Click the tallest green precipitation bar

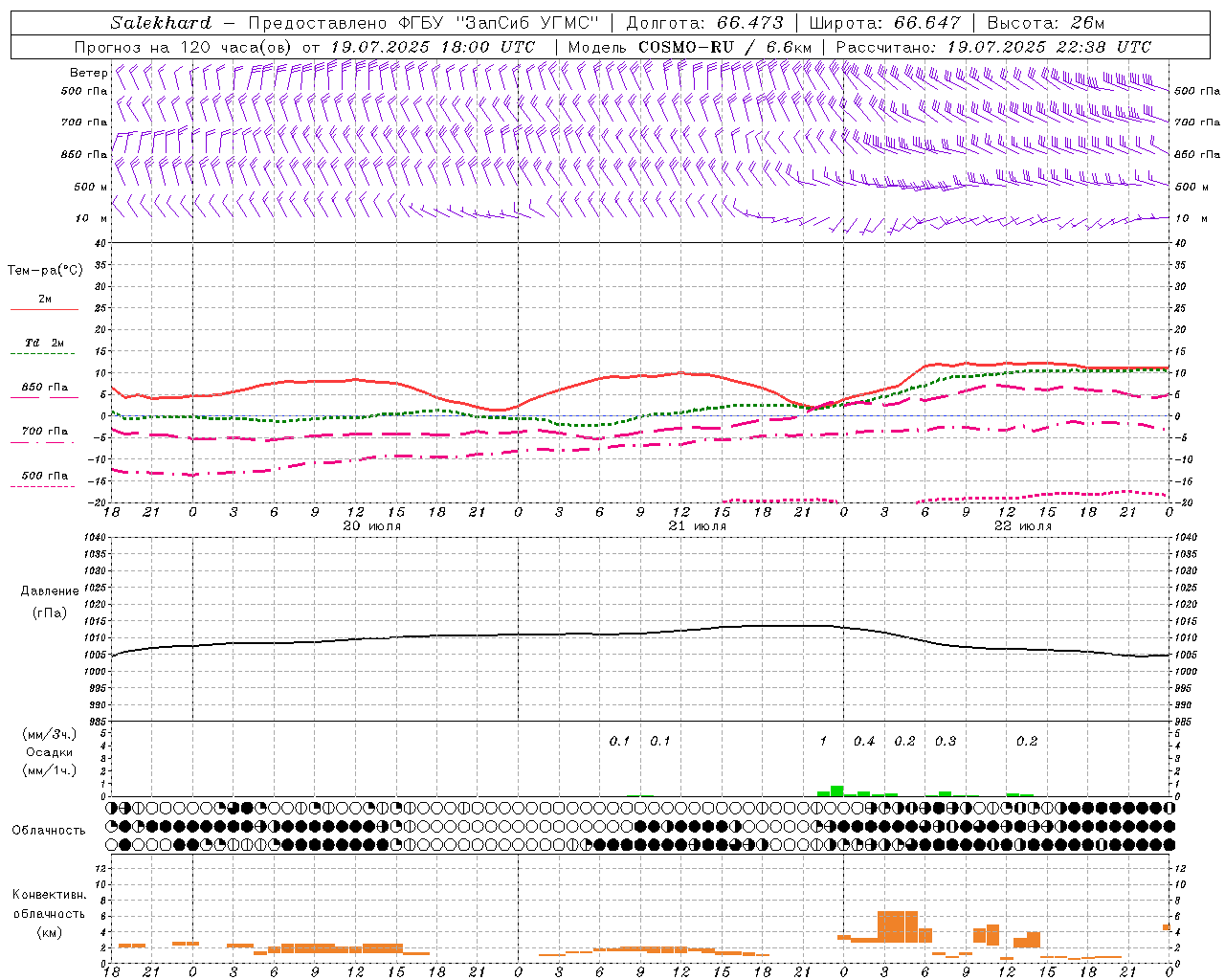click(x=836, y=791)
